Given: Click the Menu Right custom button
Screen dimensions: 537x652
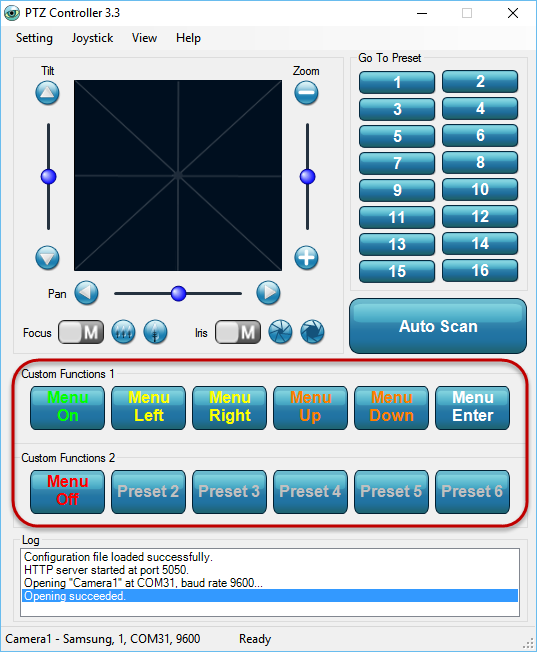Looking at the screenshot, I should [x=230, y=408].
